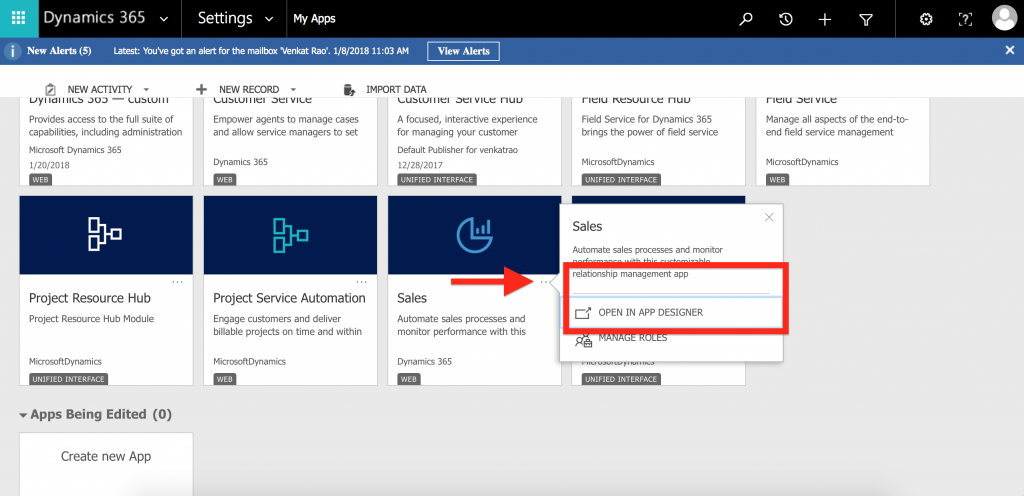This screenshot has height=496, width=1024.
Task: Open the app launcher waffle icon
Action: 18,18
